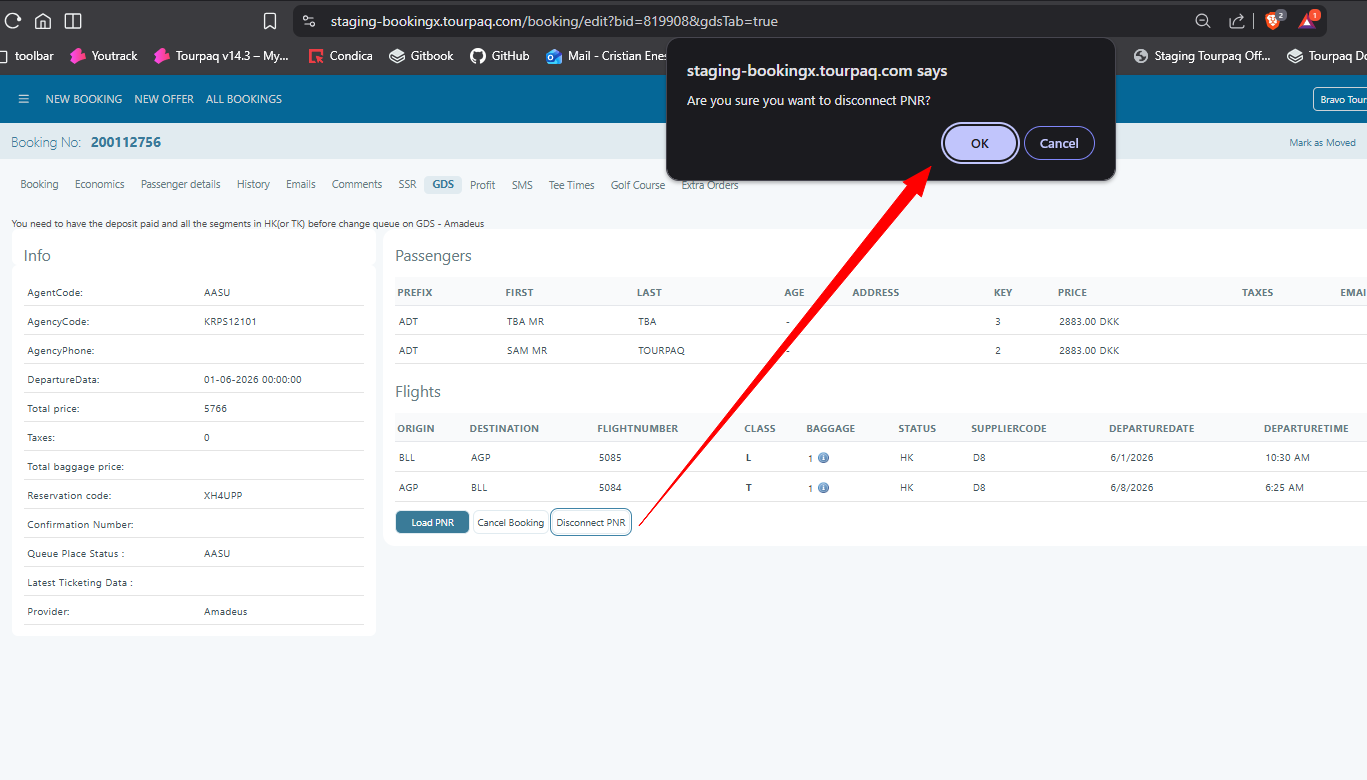Show baggage info icon for flight 5085

pyautogui.click(x=823, y=458)
